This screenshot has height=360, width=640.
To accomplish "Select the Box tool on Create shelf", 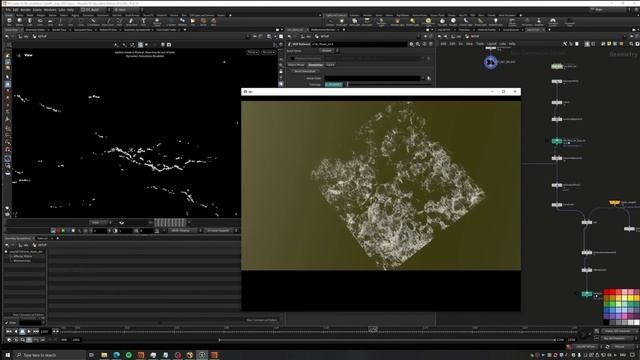I will (9, 21).
